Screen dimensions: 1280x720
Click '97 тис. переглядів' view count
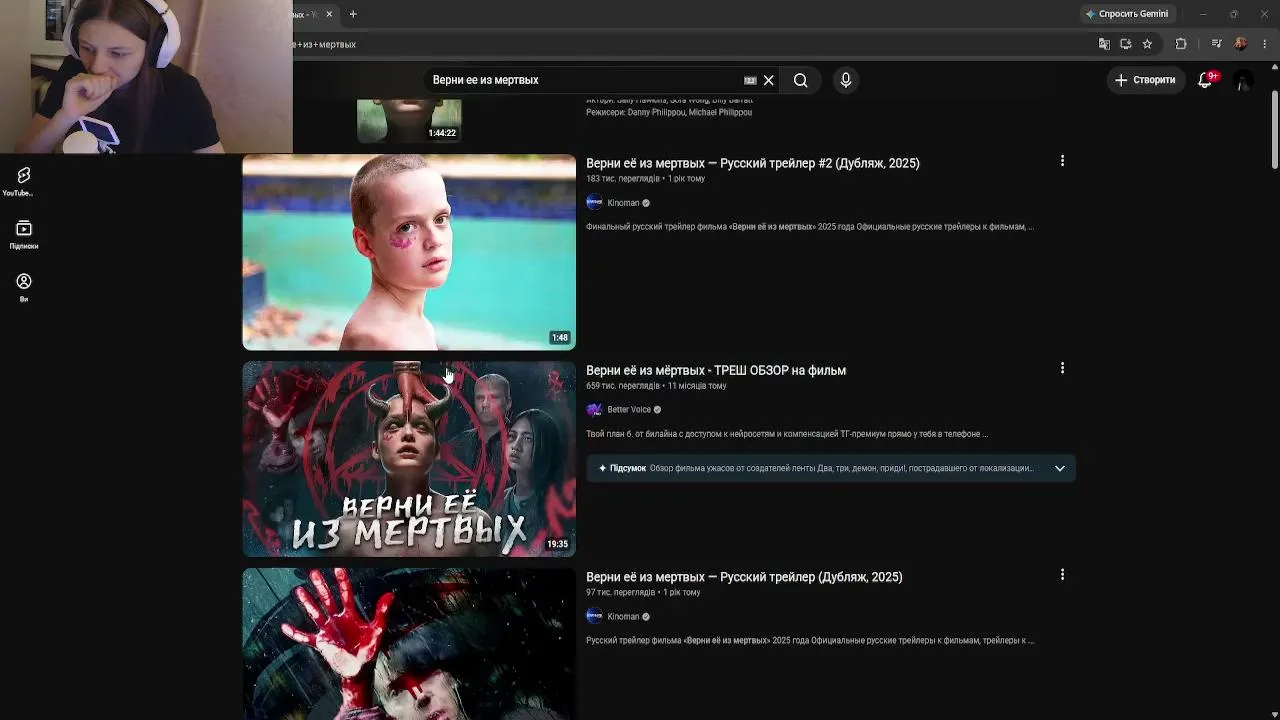tap(620, 593)
